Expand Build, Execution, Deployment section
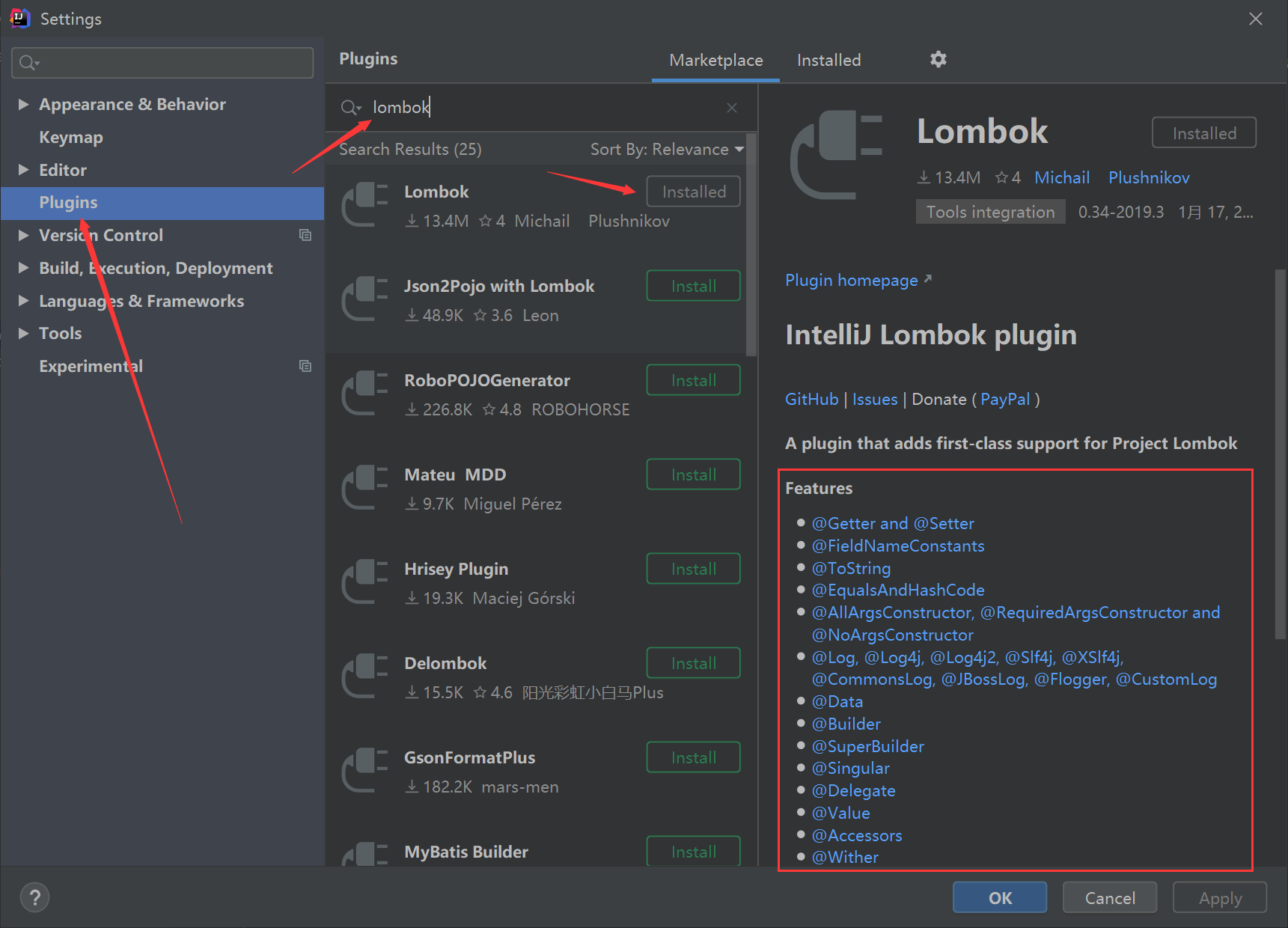The image size is (1288, 928). (23, 268)
